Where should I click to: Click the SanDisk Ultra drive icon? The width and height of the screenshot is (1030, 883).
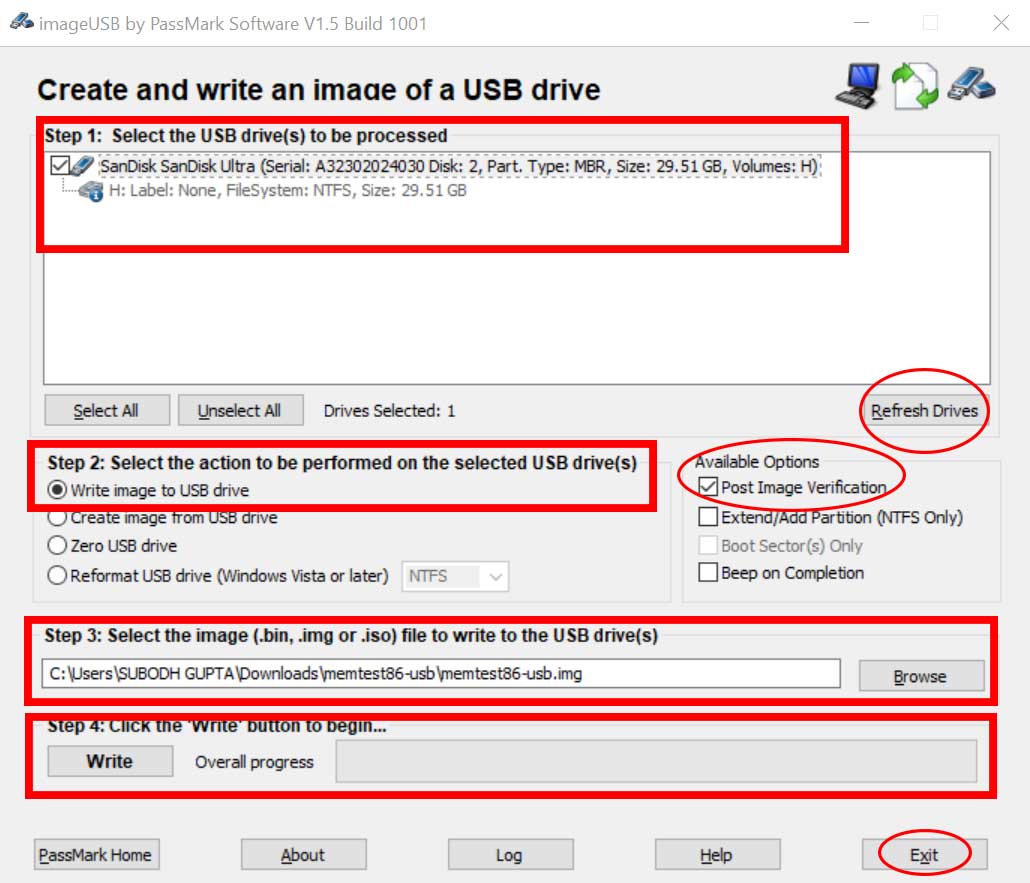click(82, 166)
